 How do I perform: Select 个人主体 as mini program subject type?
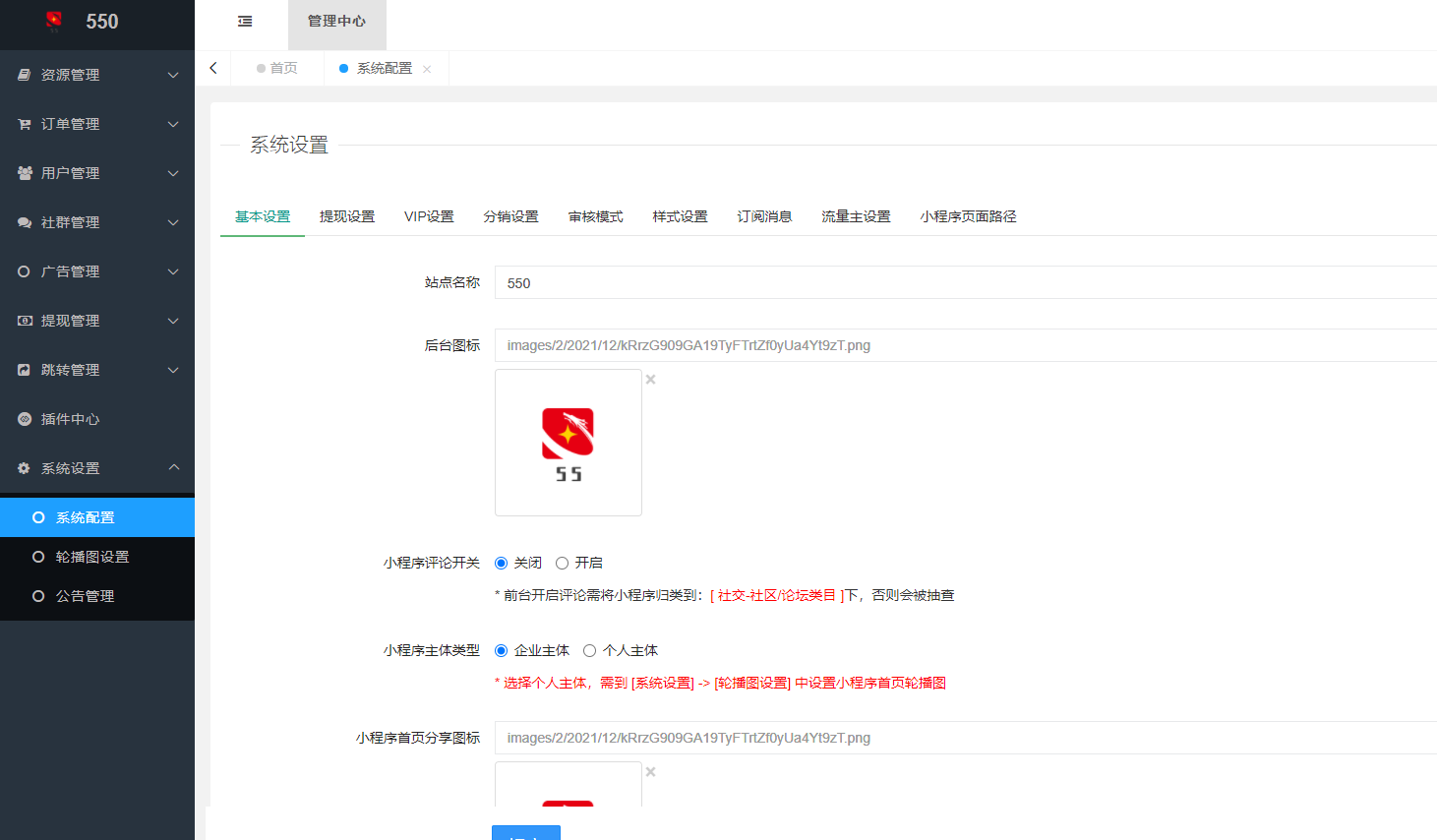click(589, 650)
